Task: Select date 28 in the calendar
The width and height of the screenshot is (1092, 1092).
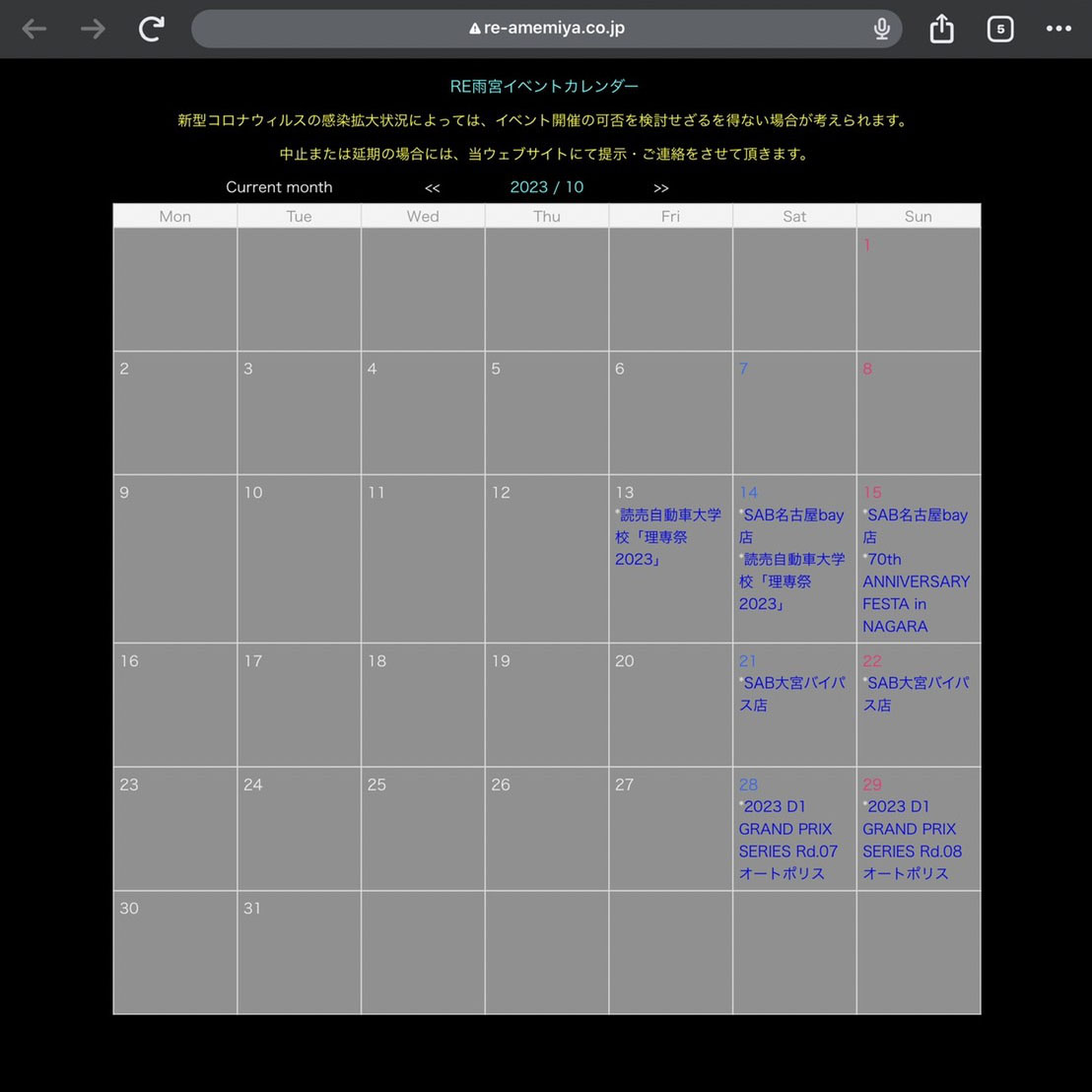Action: click(x=749, y=785)
